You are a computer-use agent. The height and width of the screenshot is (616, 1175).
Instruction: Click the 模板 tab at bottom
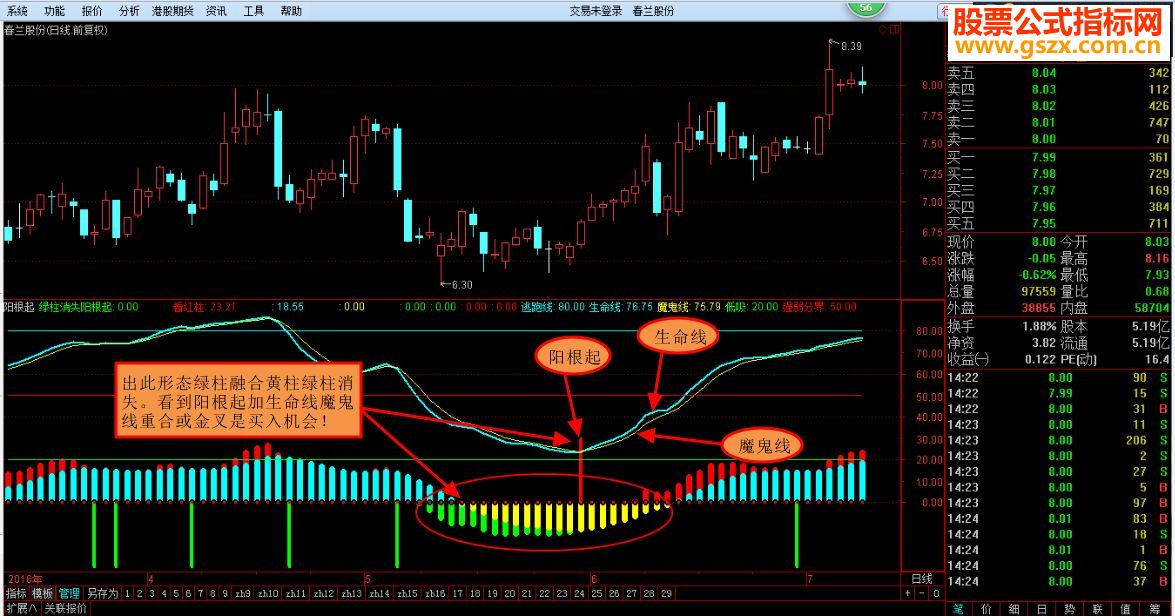42,593
